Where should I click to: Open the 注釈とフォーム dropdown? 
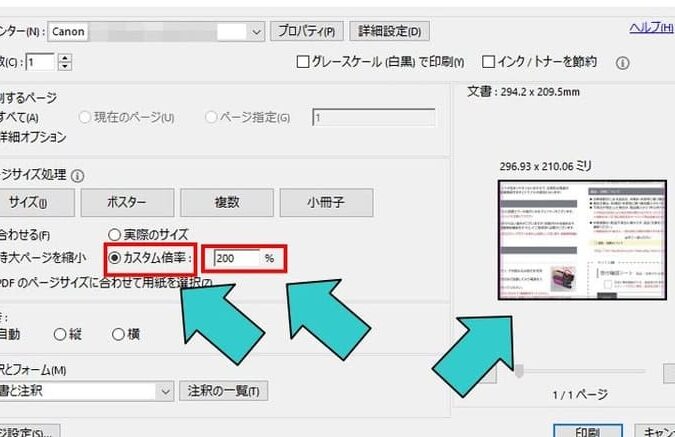(x=87, y=391)
